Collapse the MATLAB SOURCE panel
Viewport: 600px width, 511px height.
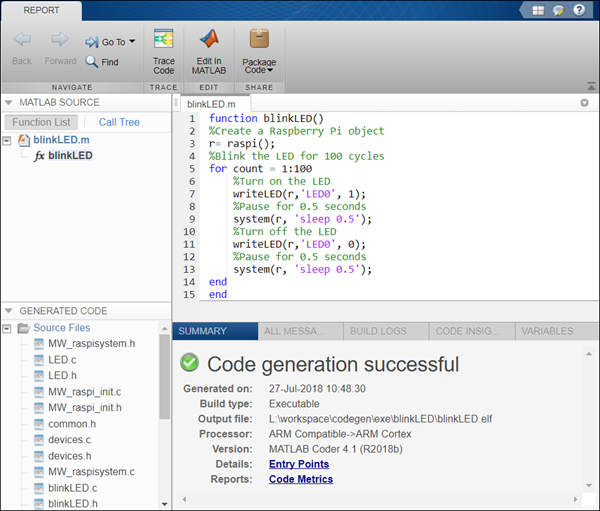click(x=9, y=102)
